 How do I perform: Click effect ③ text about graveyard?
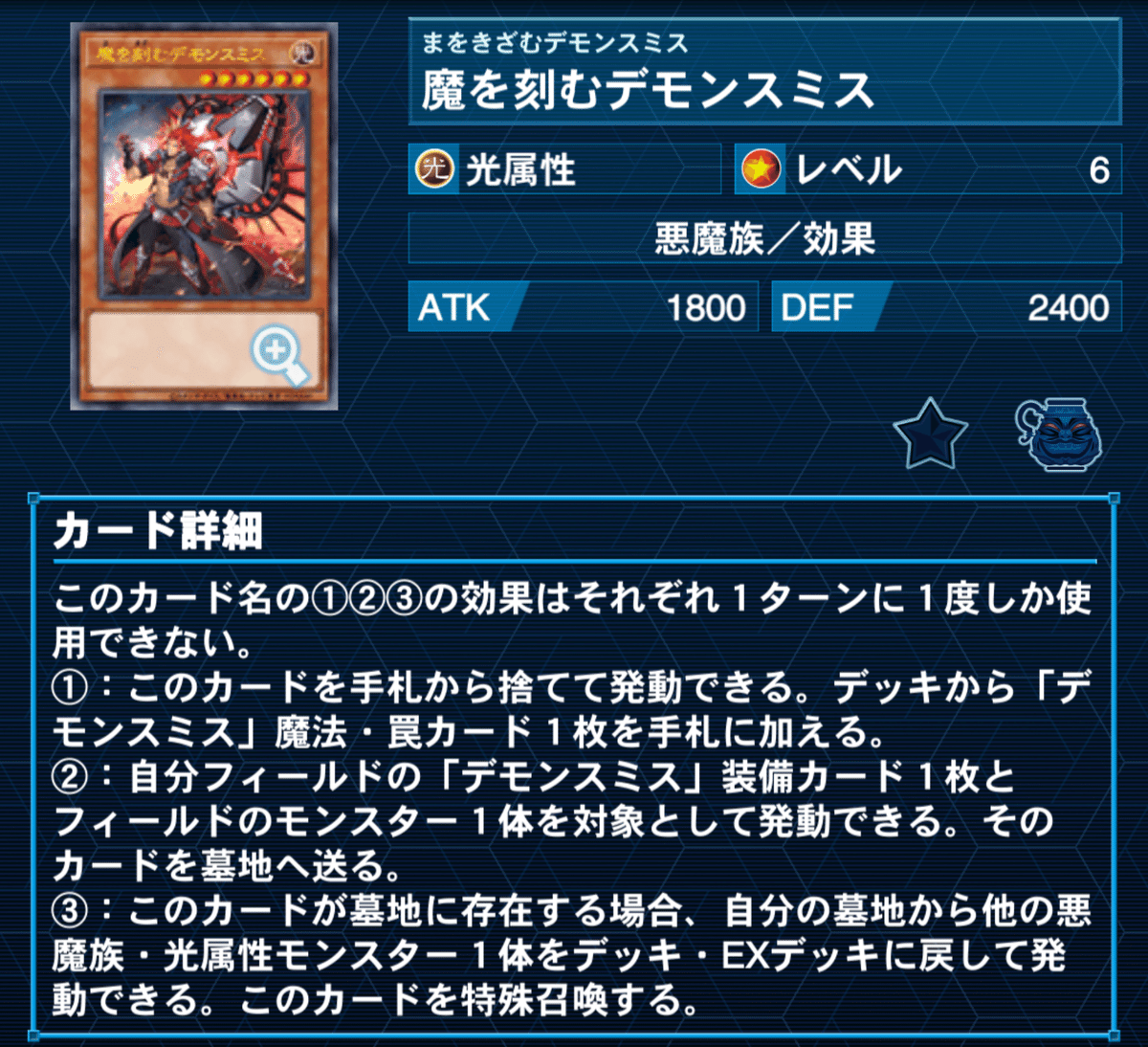point(572,955)
